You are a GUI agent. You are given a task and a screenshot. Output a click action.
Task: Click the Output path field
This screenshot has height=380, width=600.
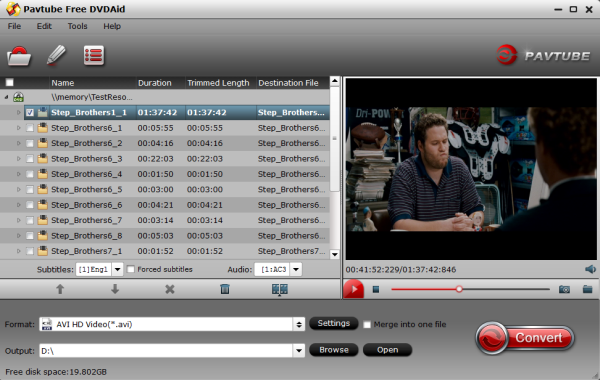tap(167, 351)
